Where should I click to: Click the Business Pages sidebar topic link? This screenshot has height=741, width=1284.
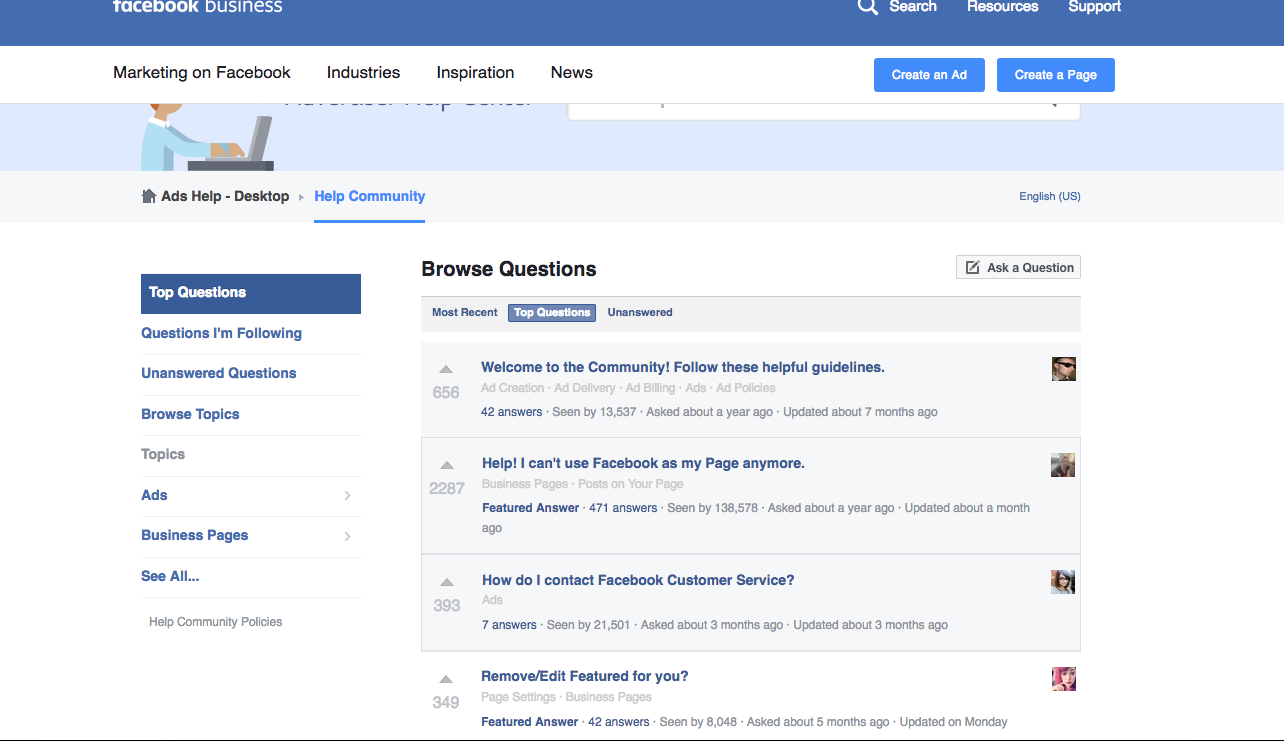coord(195,535)
